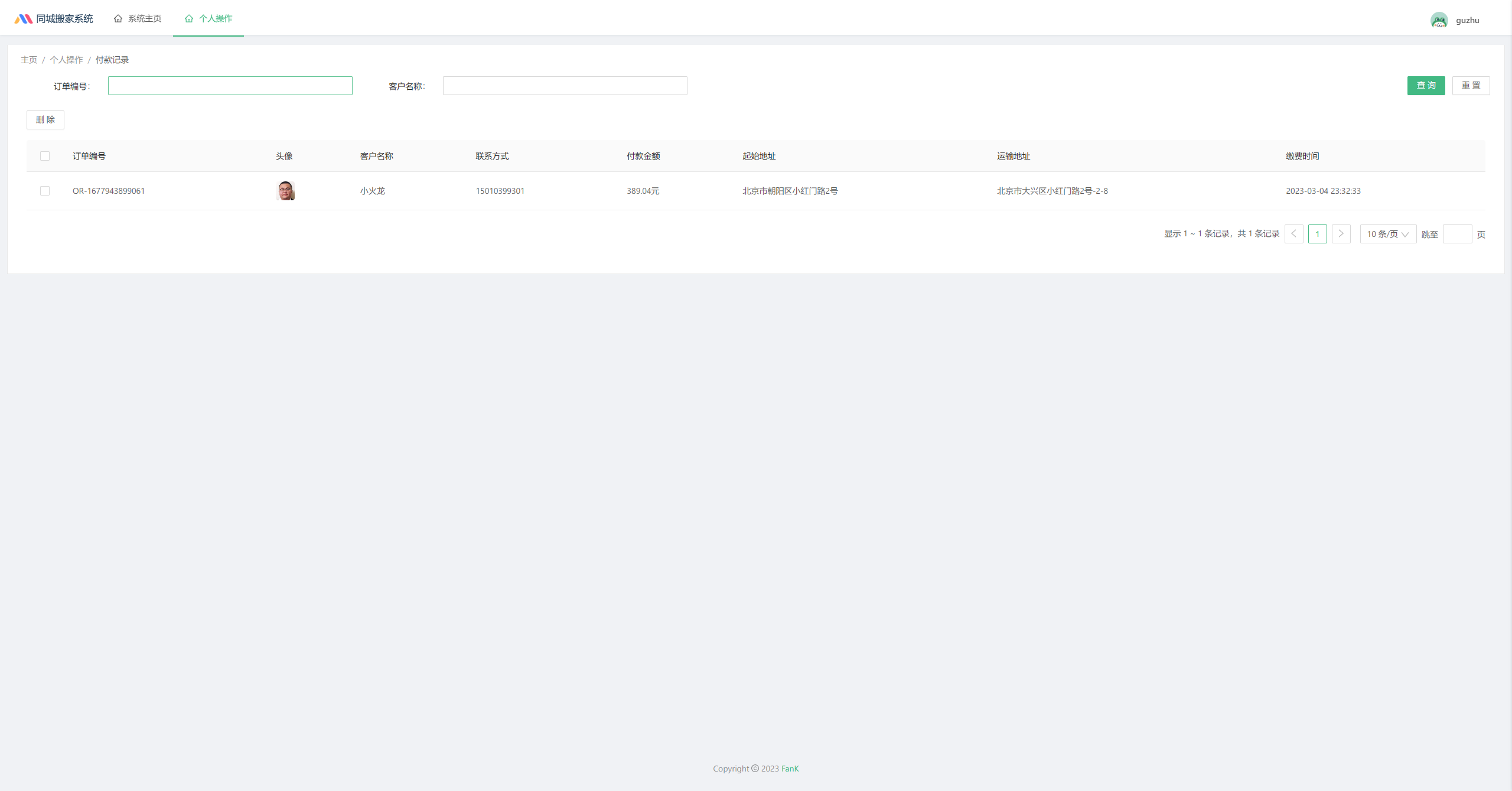This screenshot has height=791, width=1512.
Task: Toggle the select-all header checkbox
Action: coord(45,156)
